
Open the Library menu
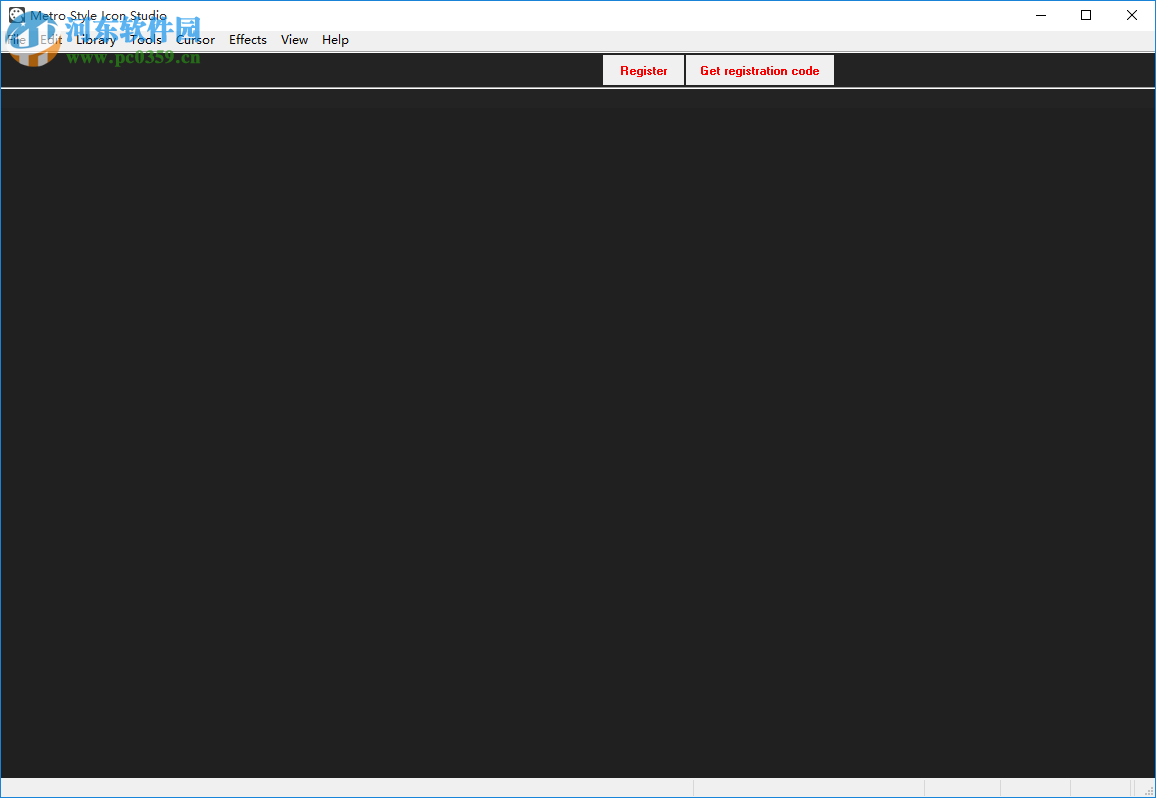pyautogui.click(x=96, y=40)
